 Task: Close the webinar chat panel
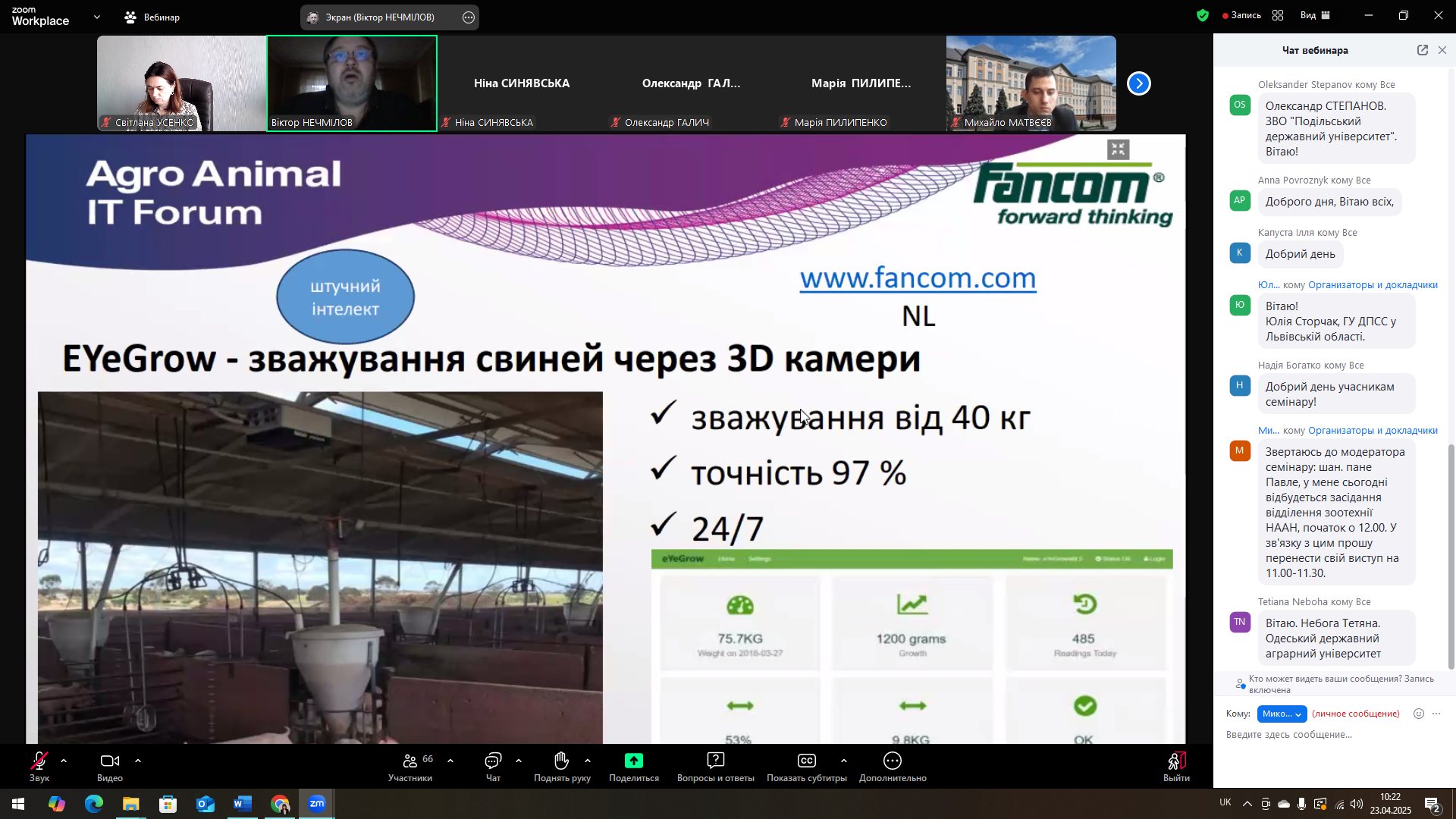1442,50
